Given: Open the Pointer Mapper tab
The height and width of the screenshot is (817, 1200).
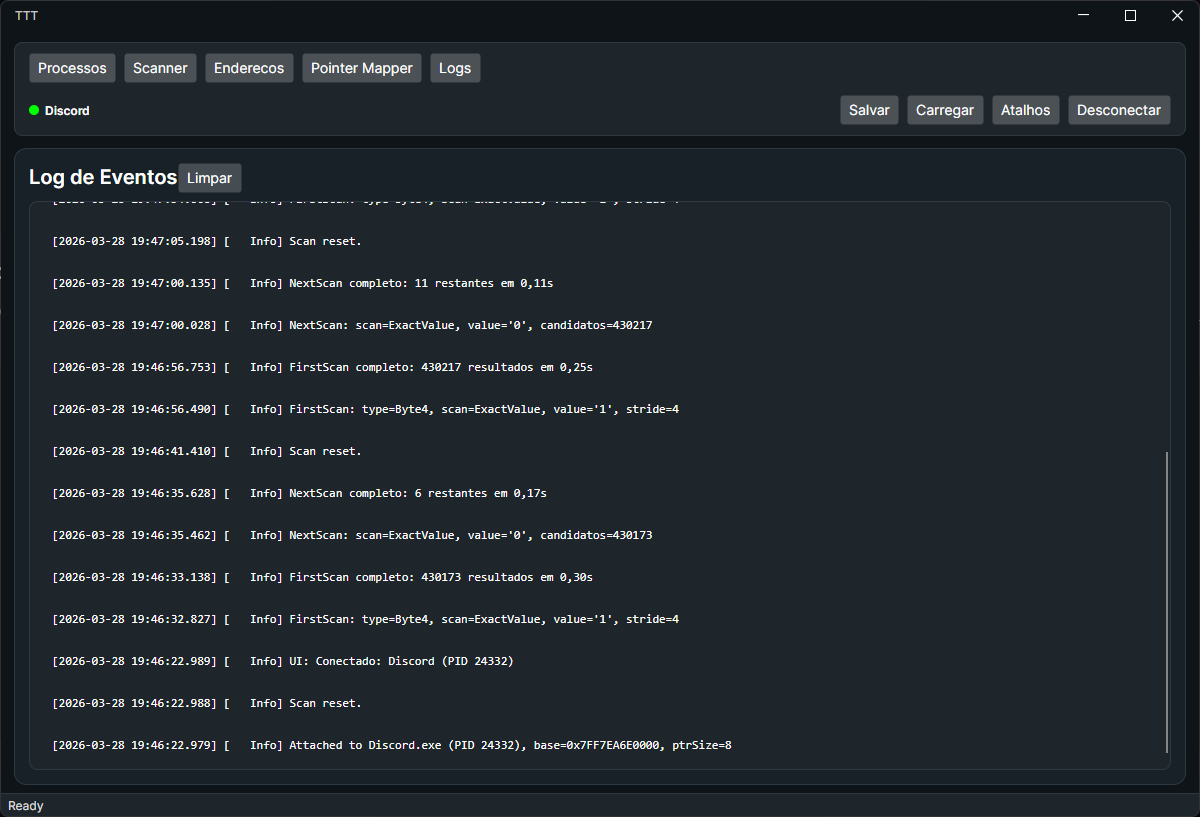Looking at the screenshot, I should (x=361, y=67).
